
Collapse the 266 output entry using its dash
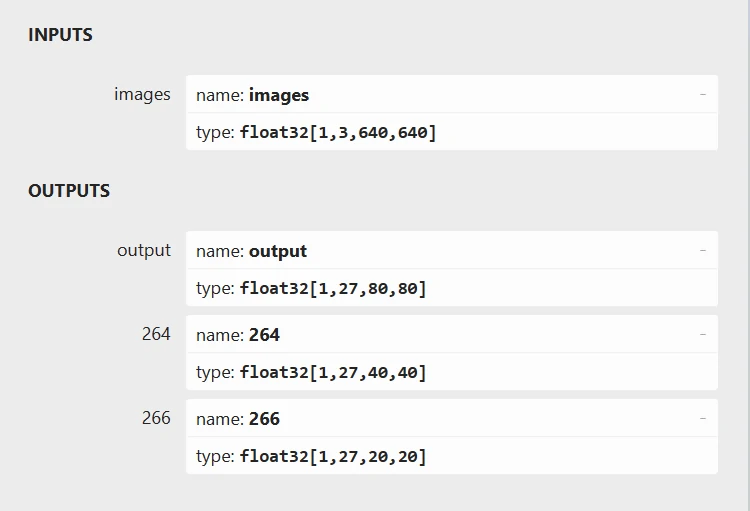point(702,418)
